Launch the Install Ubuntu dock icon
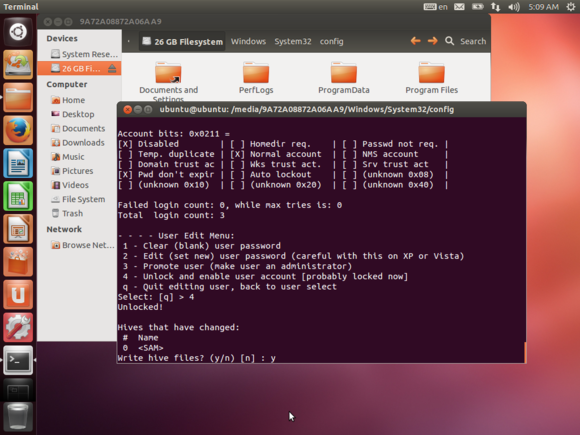 18,65
